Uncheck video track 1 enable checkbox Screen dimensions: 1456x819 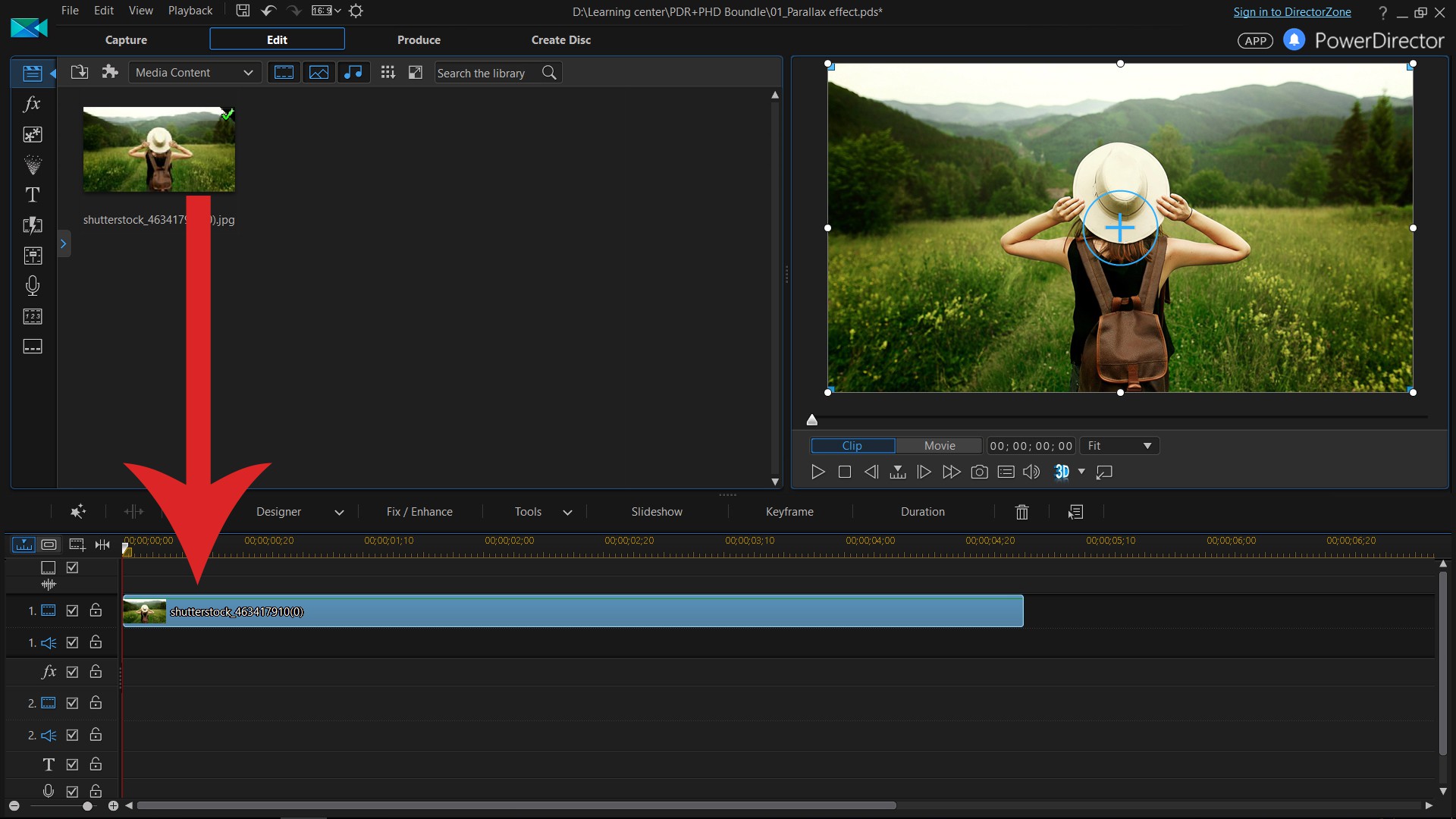pos(72,610)
